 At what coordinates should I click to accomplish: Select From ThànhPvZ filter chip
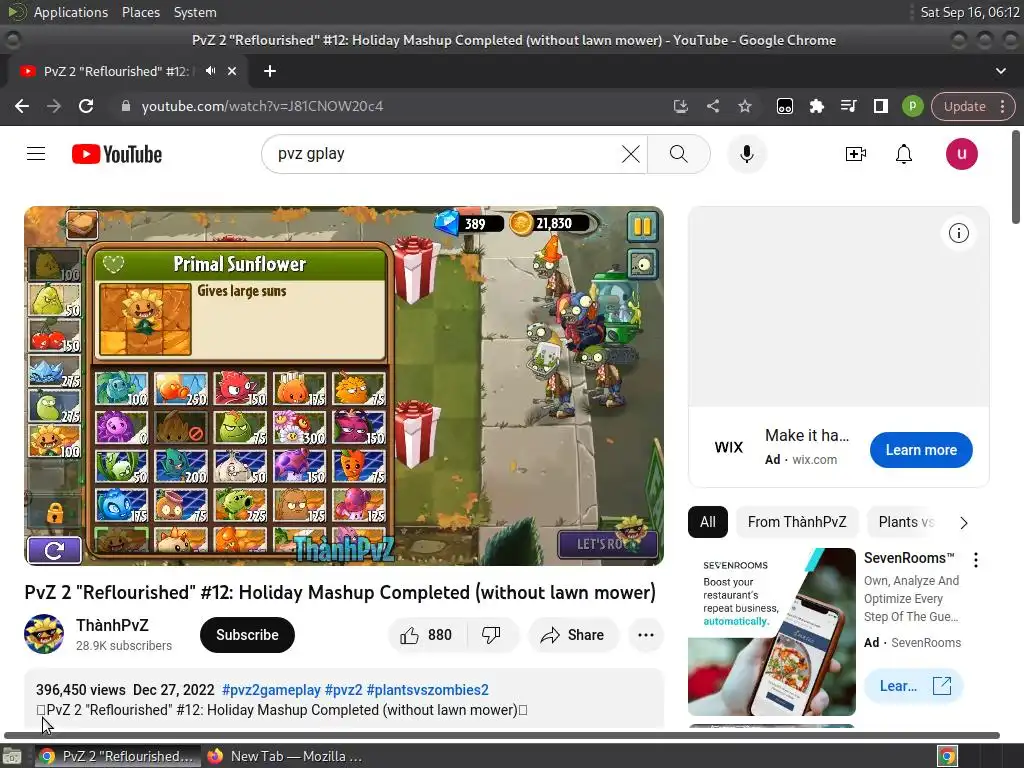click(x=797, y=522)
